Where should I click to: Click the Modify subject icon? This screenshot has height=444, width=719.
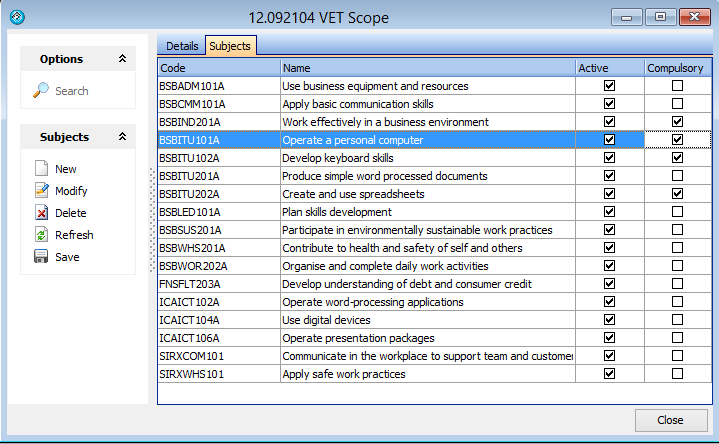(41, 191)
